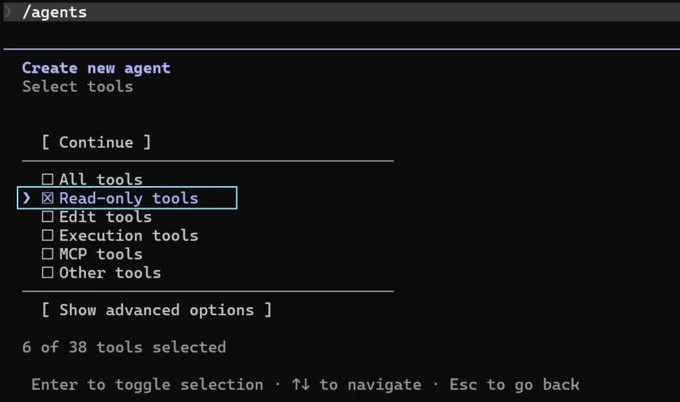Choose the Edit tools menu entry
The height and width of the screenshot is (402, 680).
(105, 217)
